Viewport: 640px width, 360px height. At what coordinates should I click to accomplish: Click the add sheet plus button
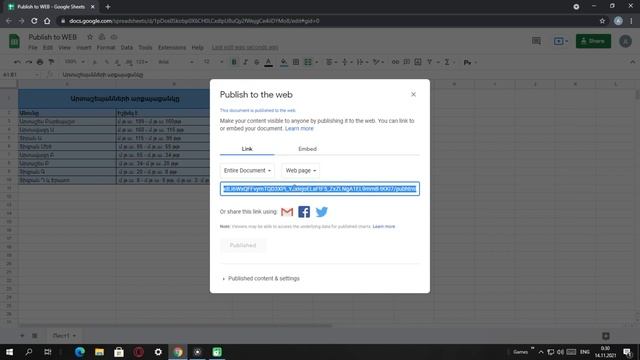[22, 336]
